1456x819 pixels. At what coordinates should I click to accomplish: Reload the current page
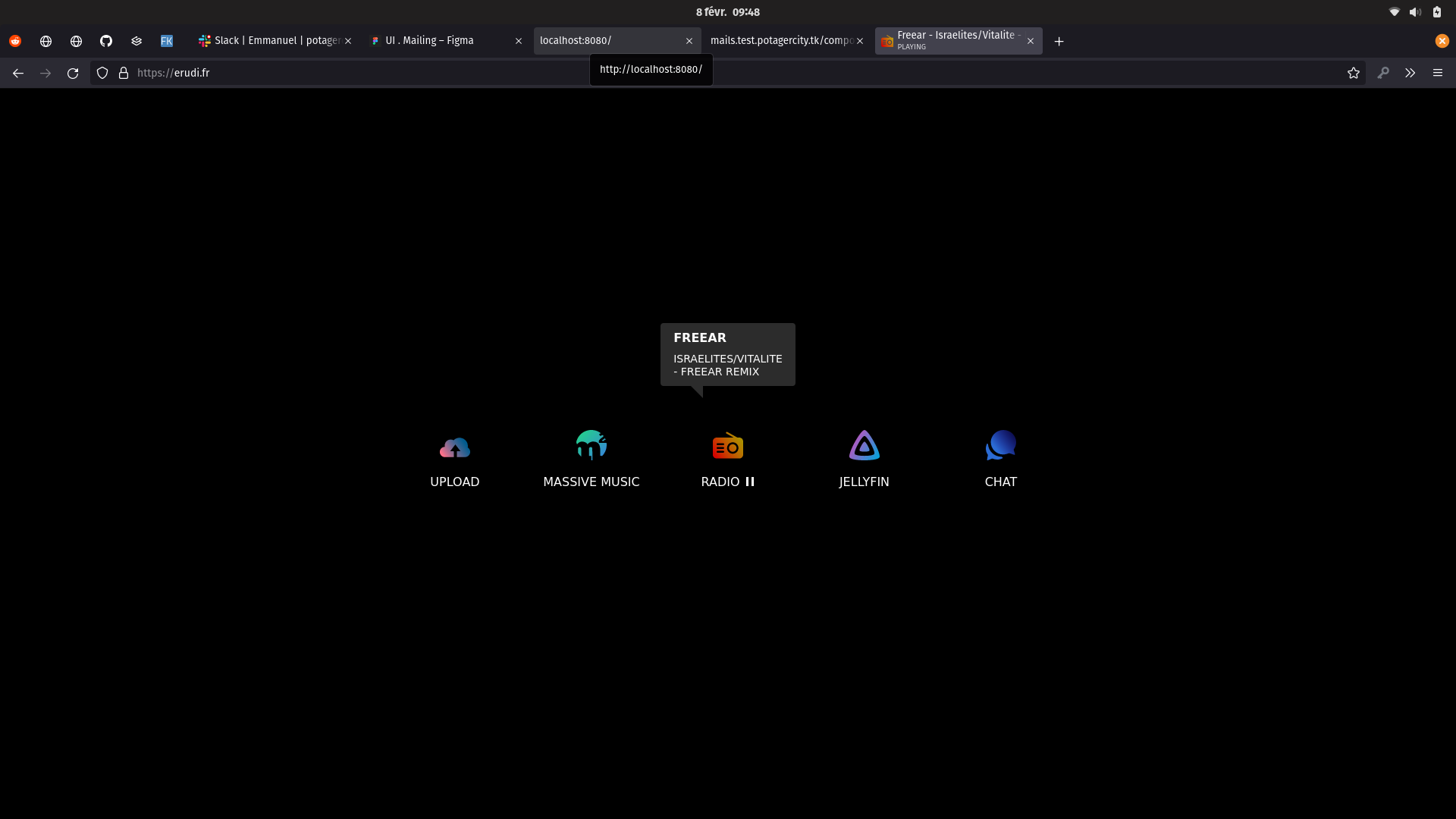pyautogui.click(x=73, y=73)
